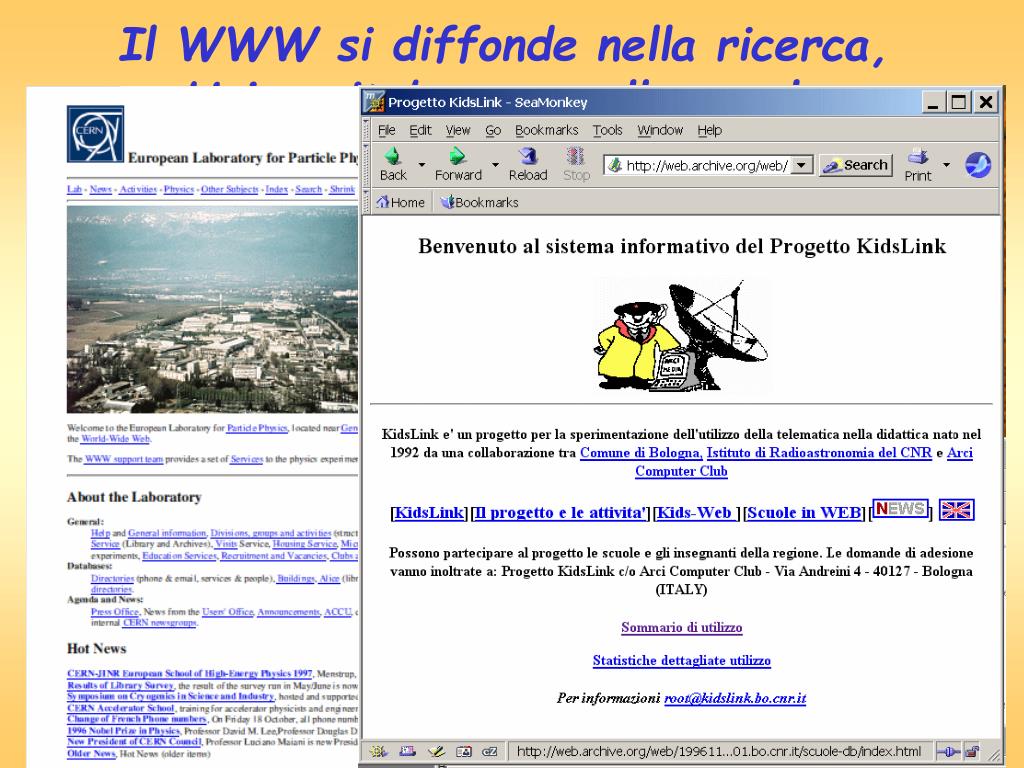Go Back in SeaMonkey toolbar

tap(392, 164)
